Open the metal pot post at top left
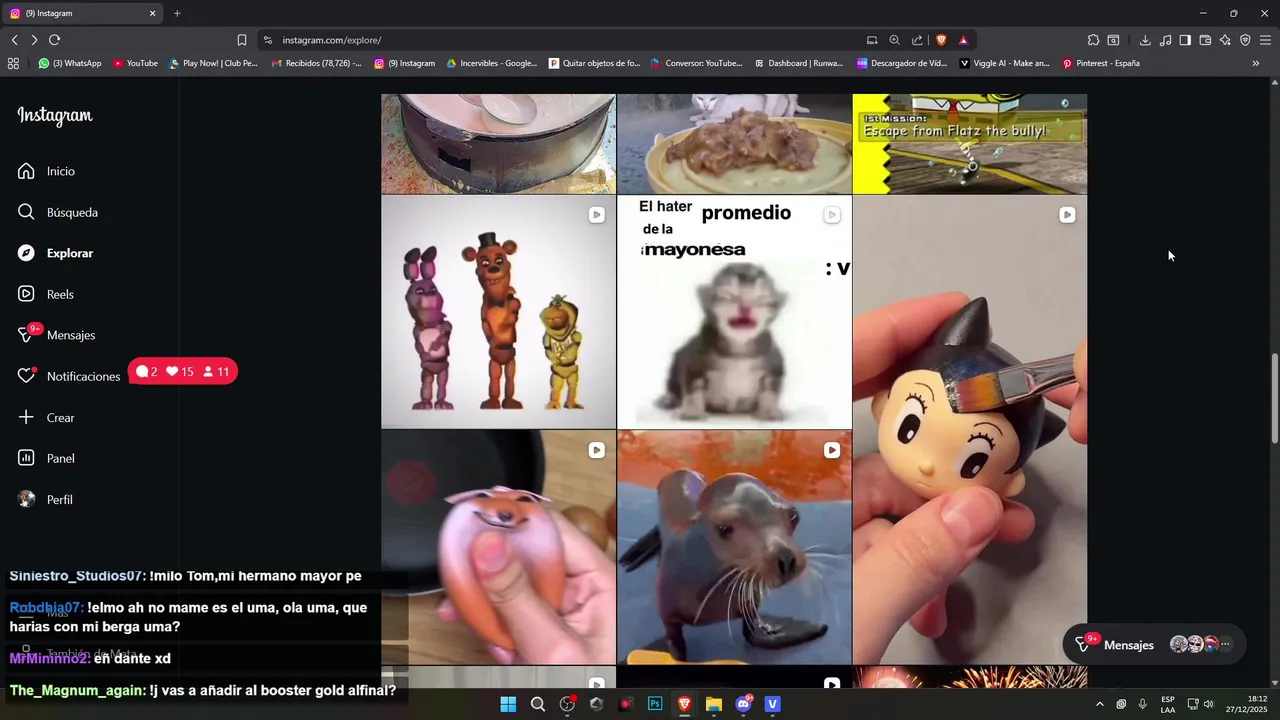Viewport: 1280px width, 720px height. coord(498,144)
